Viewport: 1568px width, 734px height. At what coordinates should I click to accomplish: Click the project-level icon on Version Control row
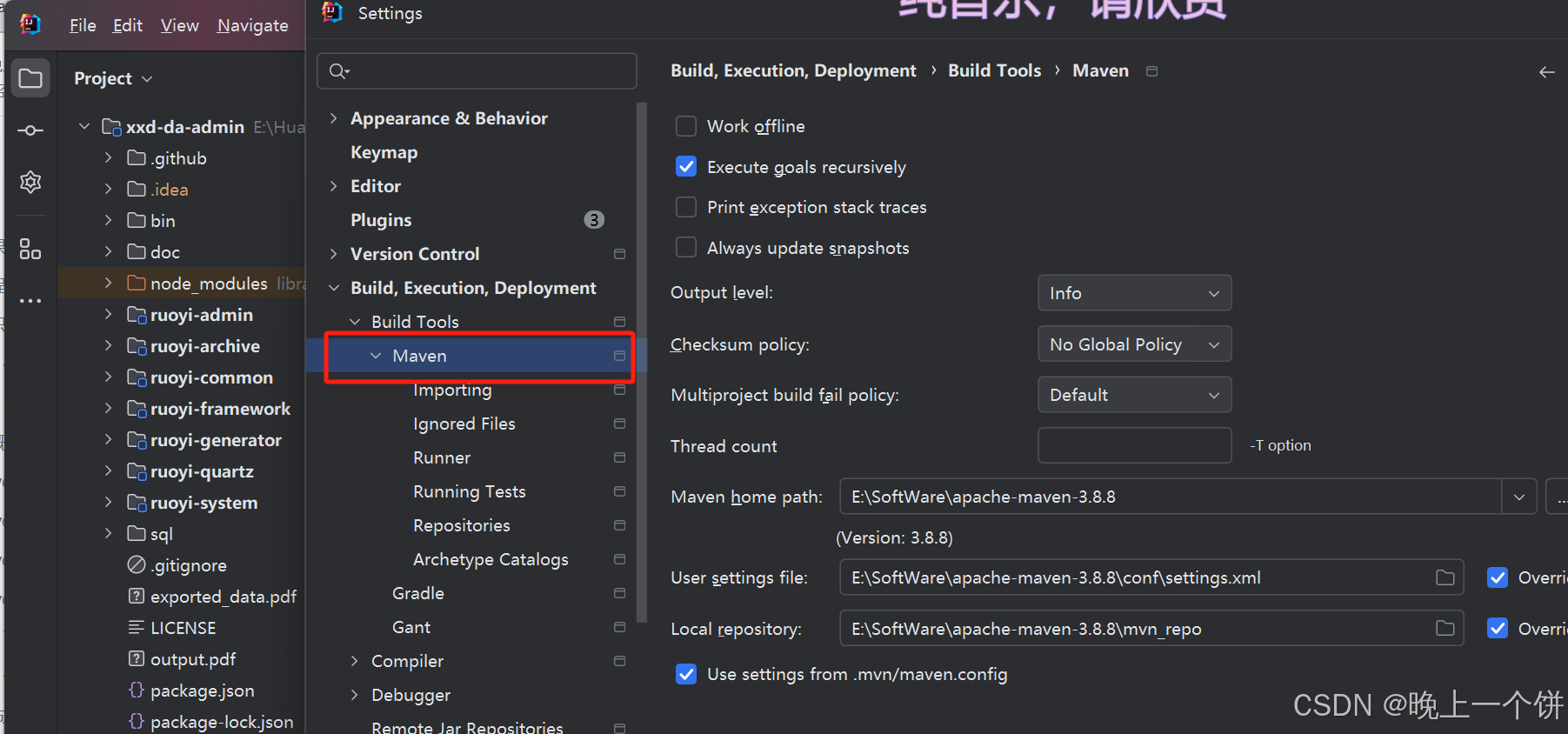pyautogui.click(x=619, y=254)
